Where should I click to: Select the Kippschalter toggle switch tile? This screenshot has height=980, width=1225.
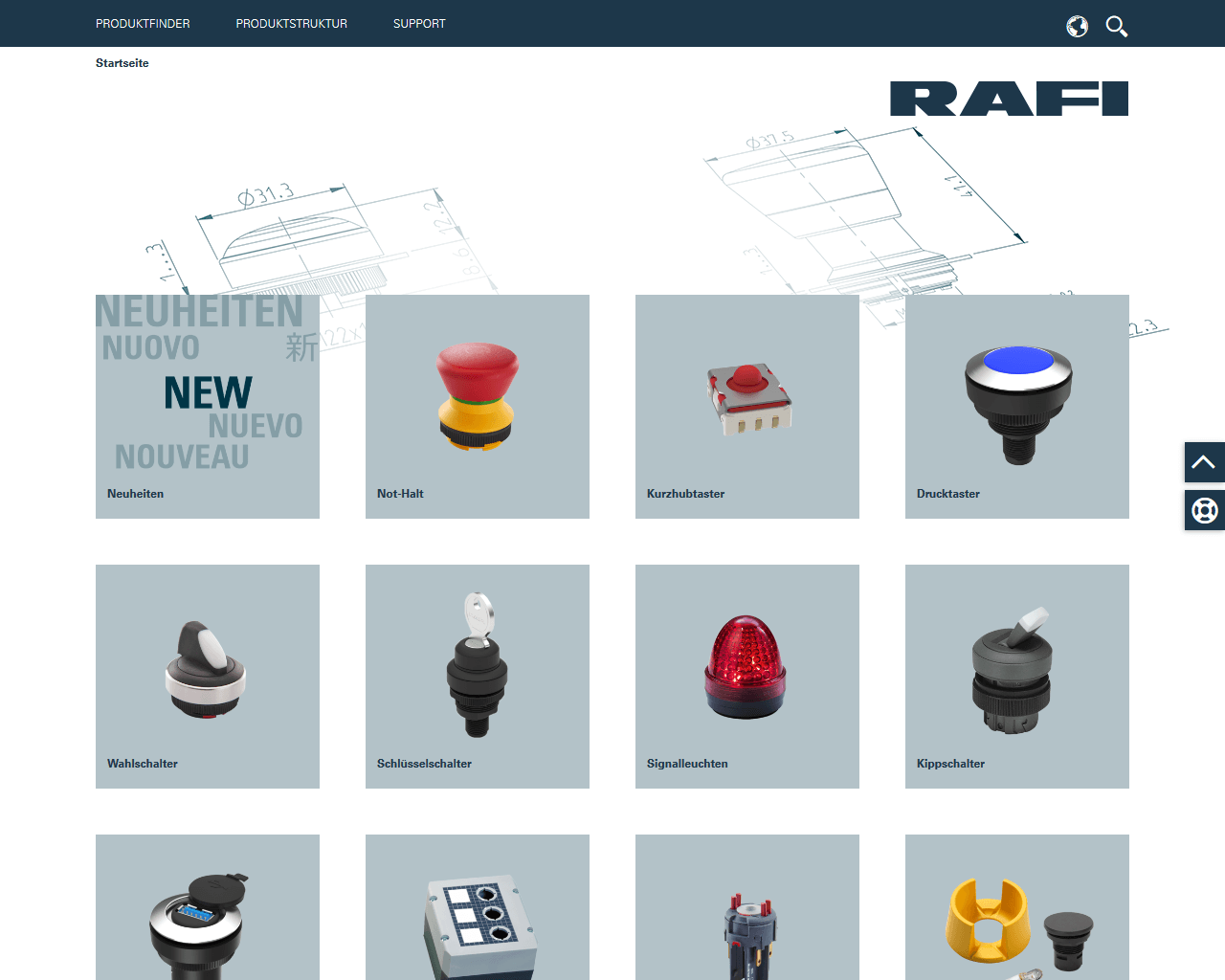tap(1017, 676)
